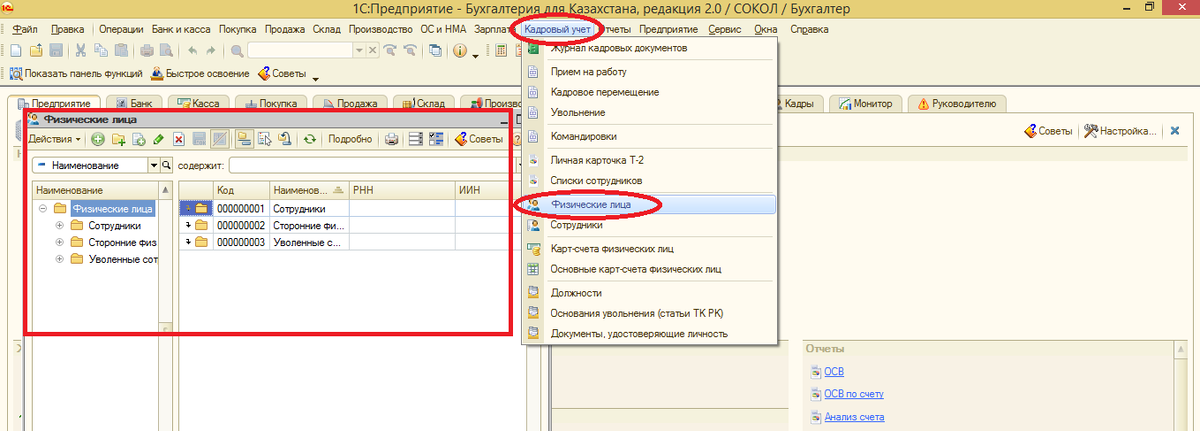Click the undo arrow icon
Screen dimensions: 1200x431
point(192,50)
